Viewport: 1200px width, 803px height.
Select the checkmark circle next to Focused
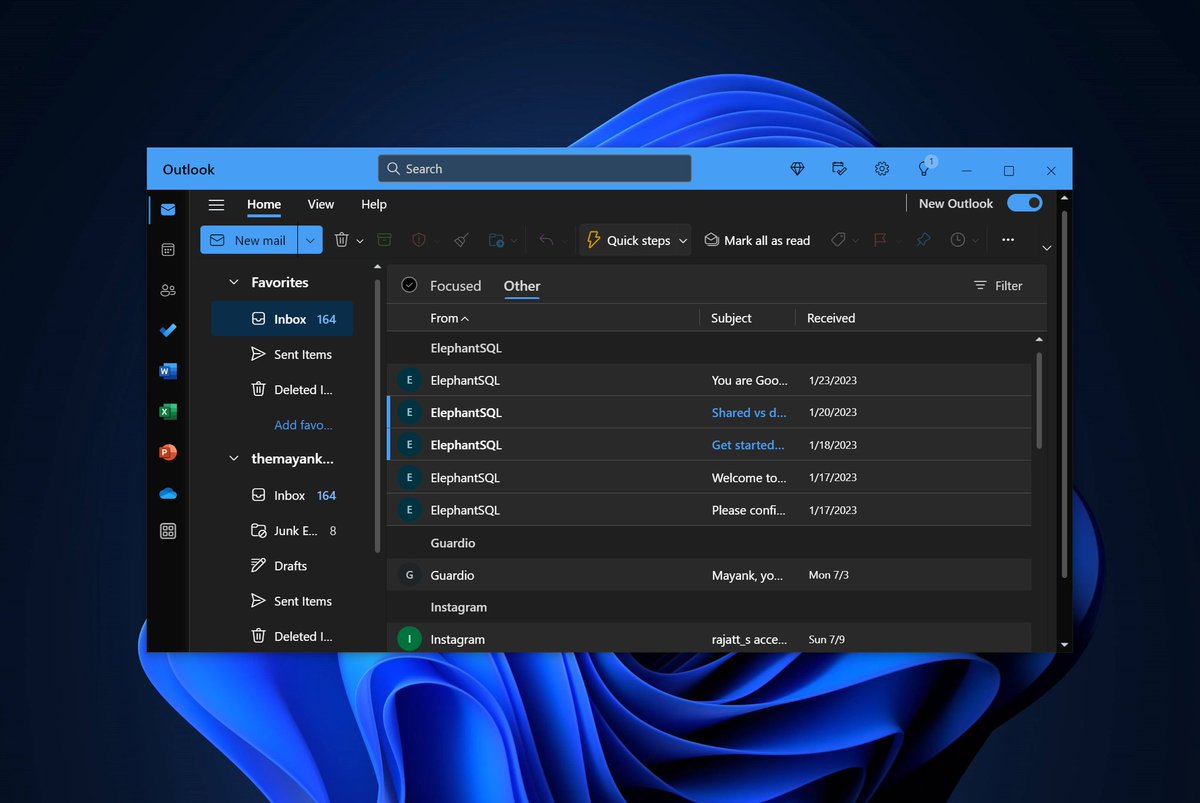[409, 284]
